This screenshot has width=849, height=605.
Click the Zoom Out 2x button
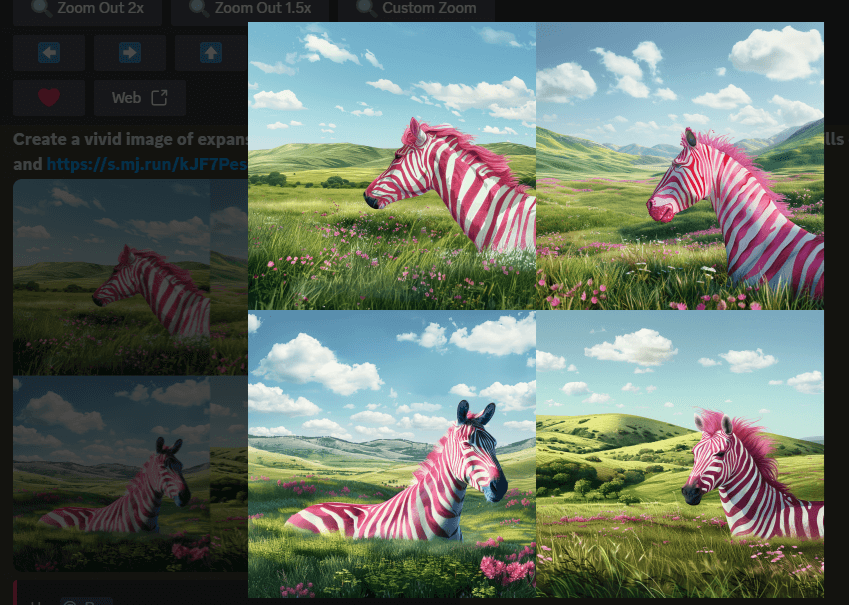click(x=87, y=10)
